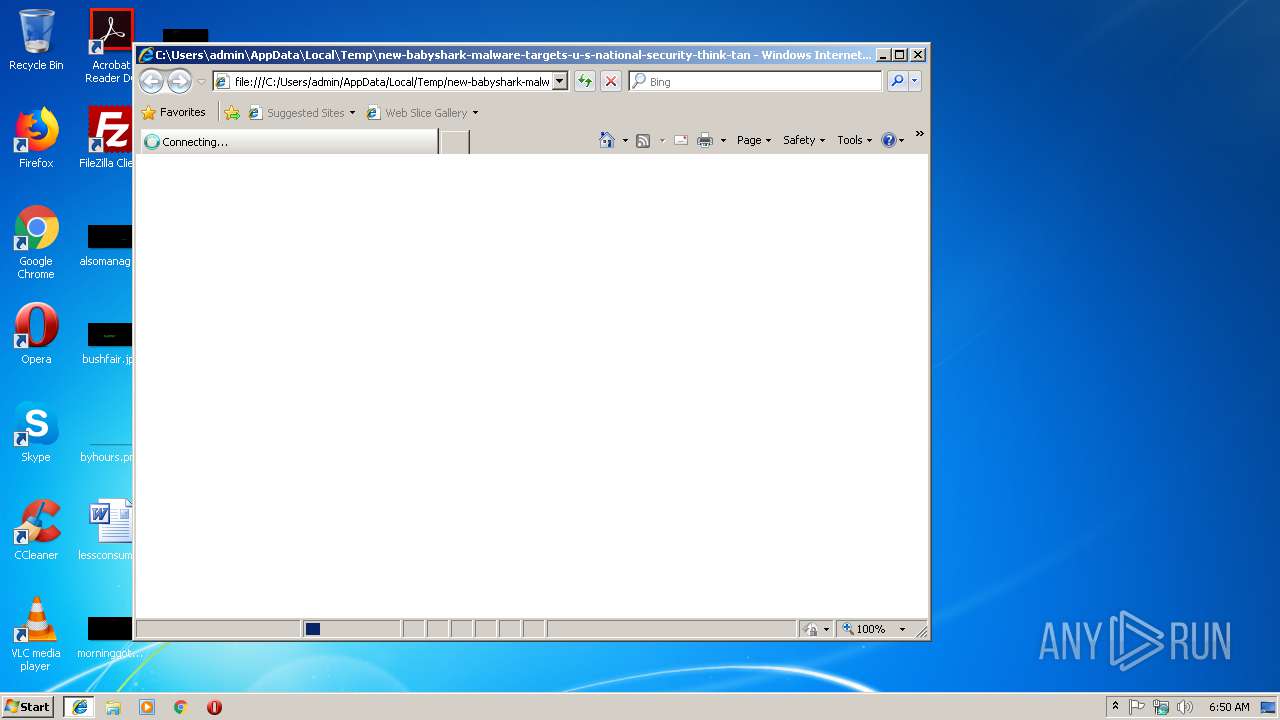The width and height of the screenshot is (1280, 720).
Task: Click the Action Center flag tray icon
Action: click(1137, 707)
